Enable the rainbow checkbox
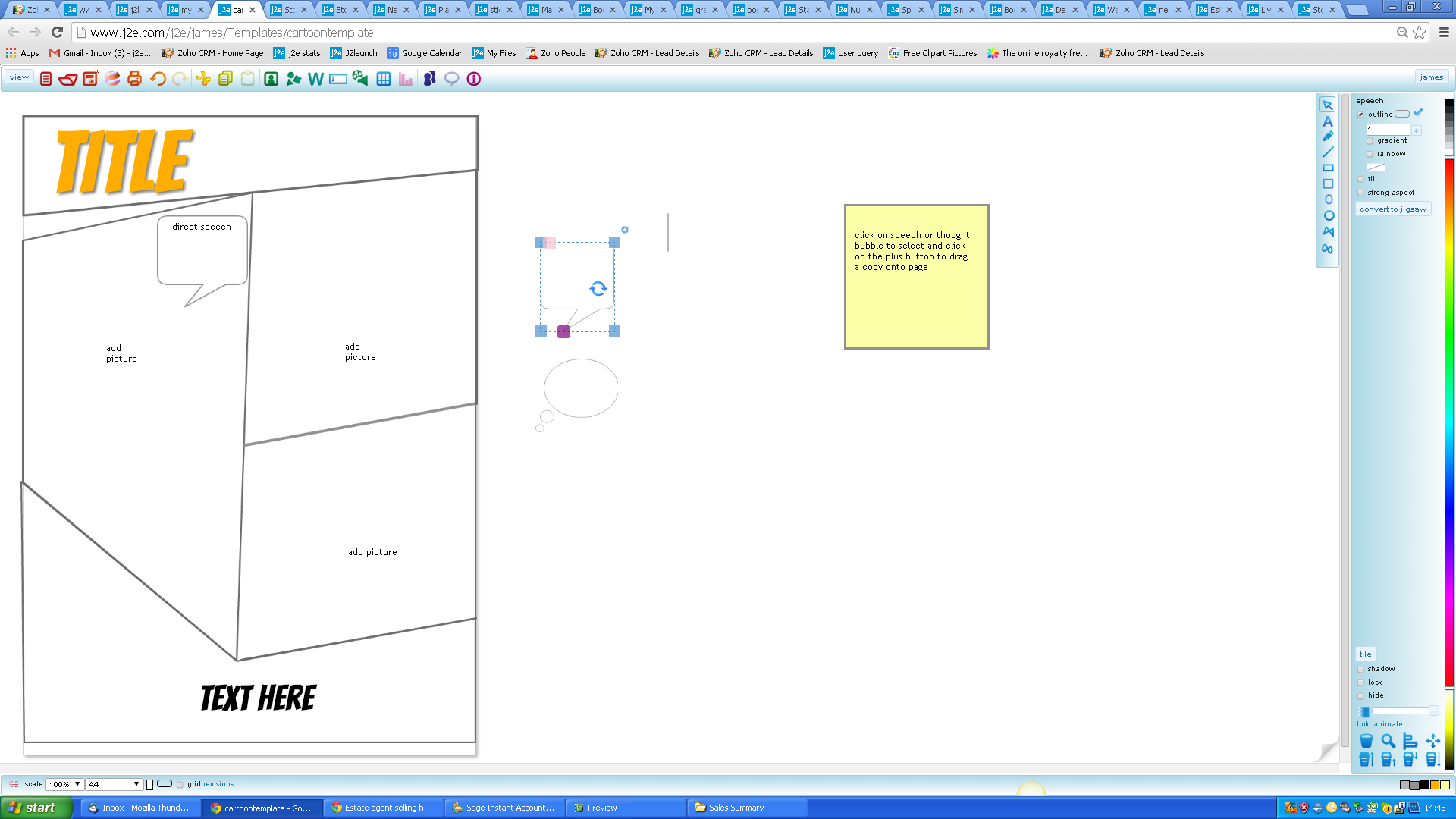 1370,155
